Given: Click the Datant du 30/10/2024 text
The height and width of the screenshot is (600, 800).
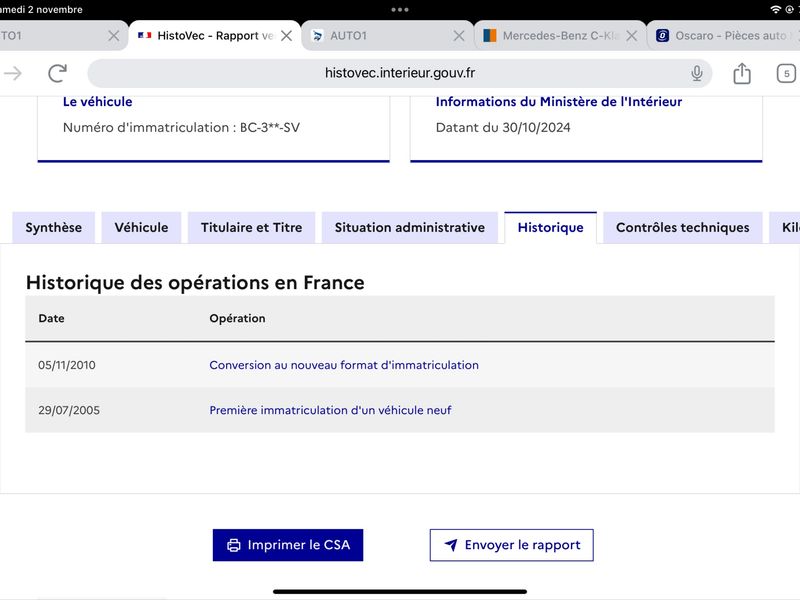Looking at the screenshot, I should pyautogui.click(x=503, y=128).
